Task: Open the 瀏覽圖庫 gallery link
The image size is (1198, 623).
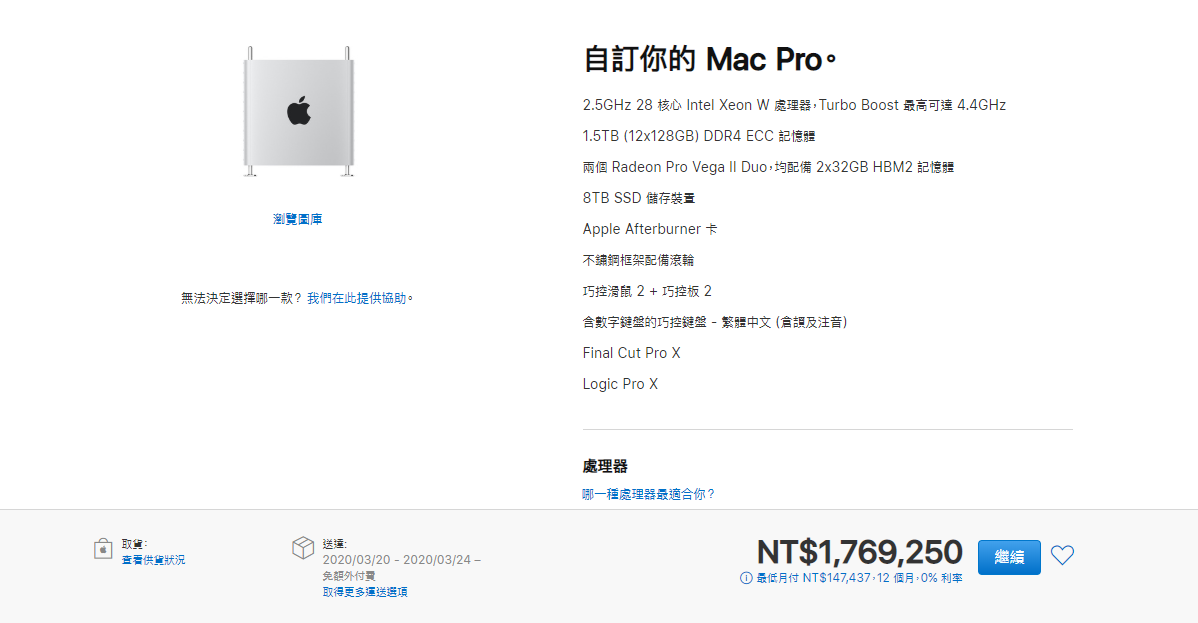Action: click(x=297, y=219)
